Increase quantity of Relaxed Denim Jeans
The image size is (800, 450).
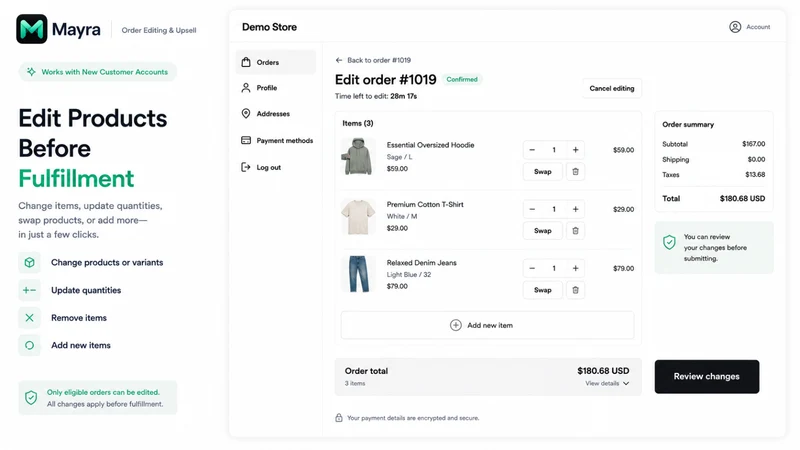click(576, 268)
